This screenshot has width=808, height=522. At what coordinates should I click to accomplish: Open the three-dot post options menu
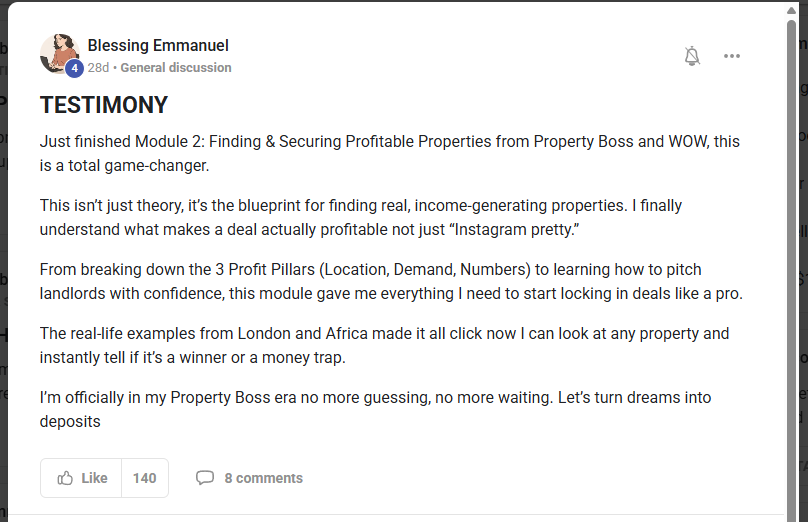click(732, 56)
